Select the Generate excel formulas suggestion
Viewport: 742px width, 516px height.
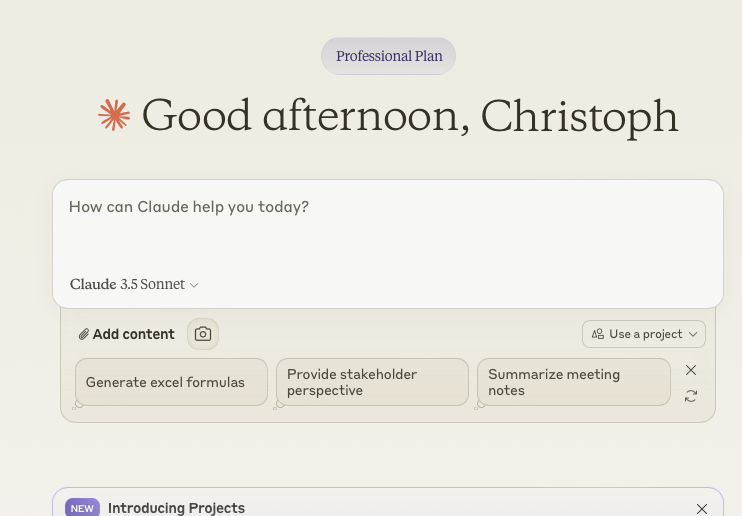171,382
